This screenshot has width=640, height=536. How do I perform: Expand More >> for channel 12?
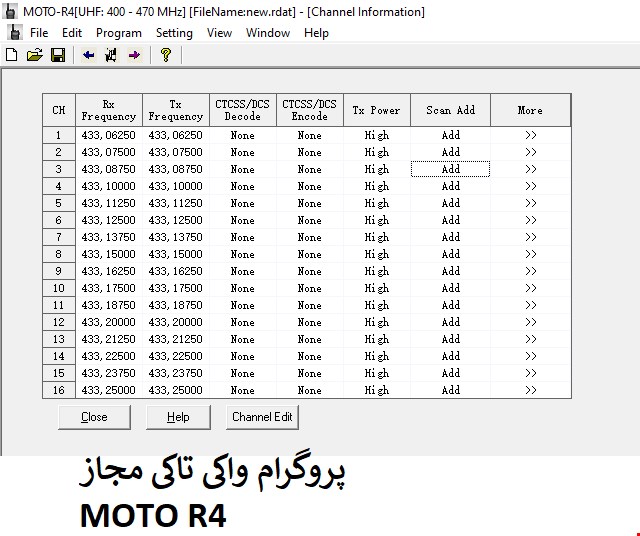pyautogui.click(x=531, y=322)
